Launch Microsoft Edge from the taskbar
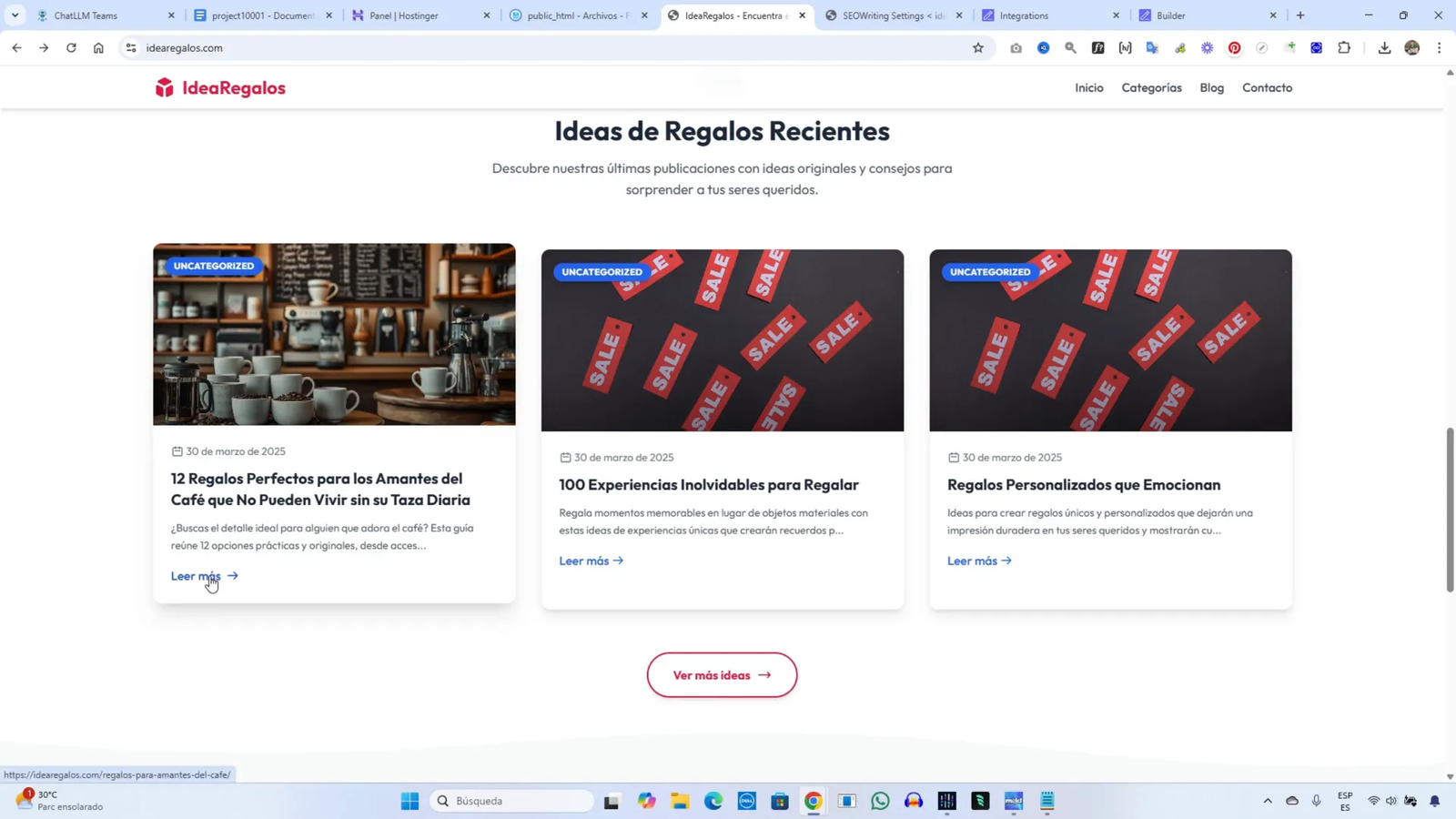1456x819 pixels. (x=713, y=801)
